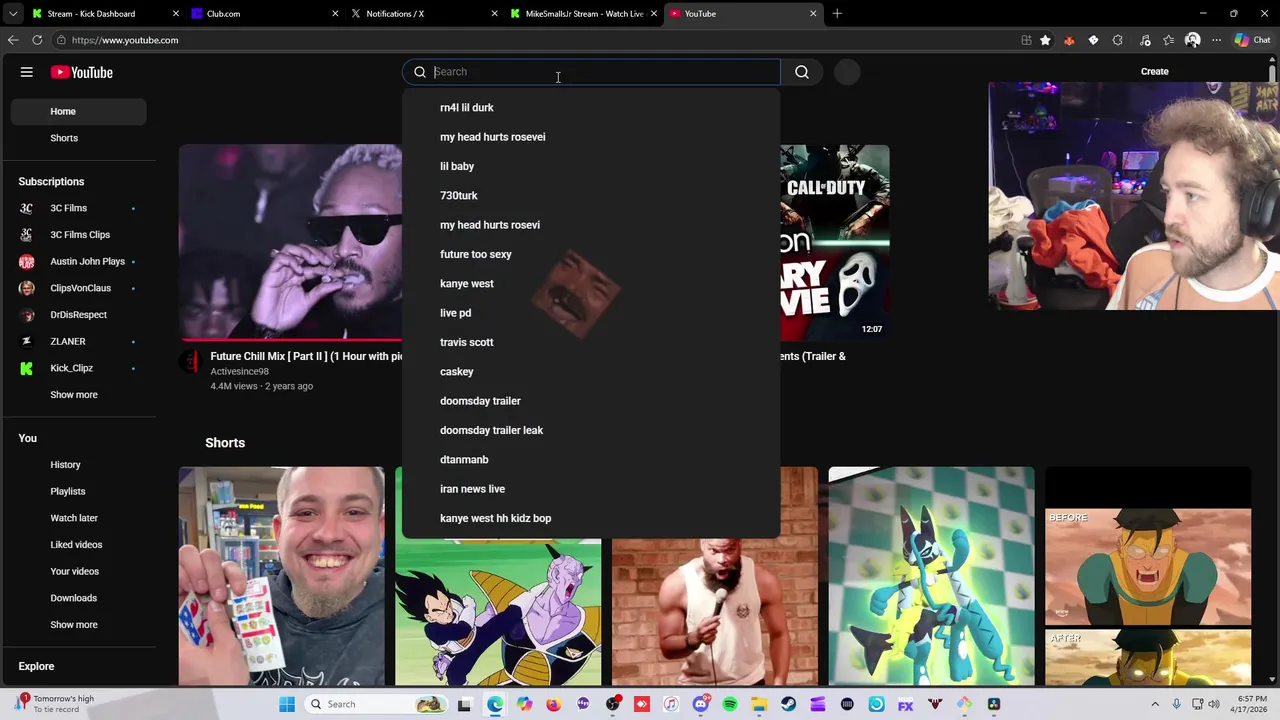Show hidden system tray icons chevron
Image resolution: width=1280 pixels, height=720 pixels.
pos(1155,704)
